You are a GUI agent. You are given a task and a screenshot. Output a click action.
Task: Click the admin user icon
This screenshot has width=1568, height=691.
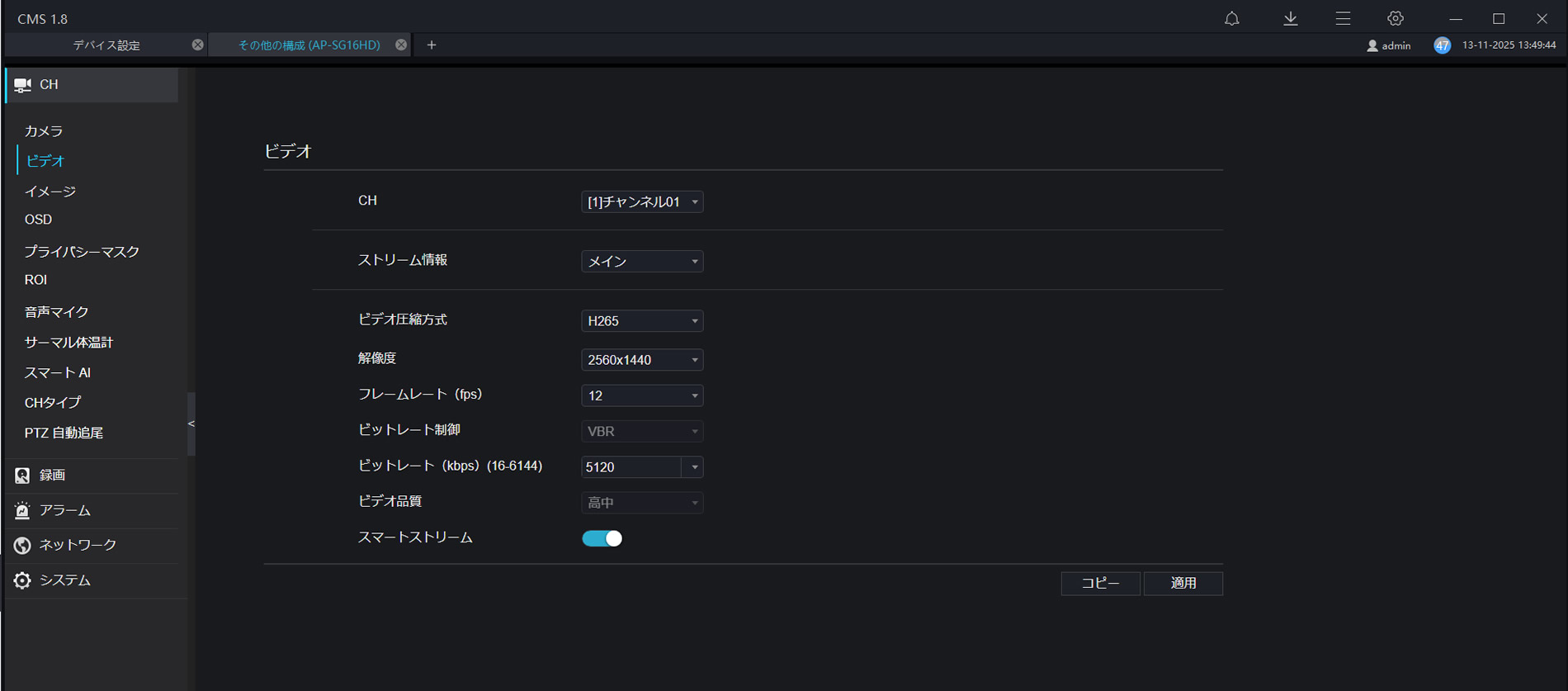pyautogui.click(x=1372, y=45)
